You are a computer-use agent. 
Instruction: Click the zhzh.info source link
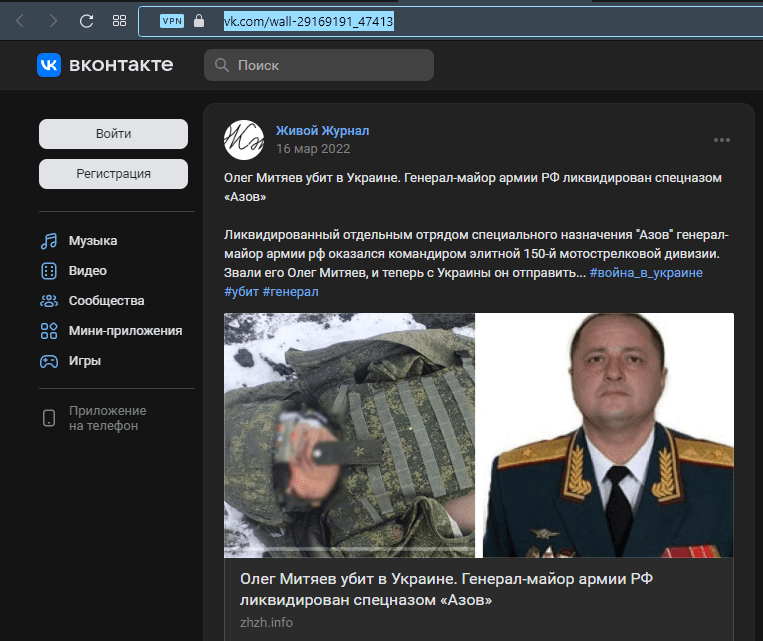[266, 623]
